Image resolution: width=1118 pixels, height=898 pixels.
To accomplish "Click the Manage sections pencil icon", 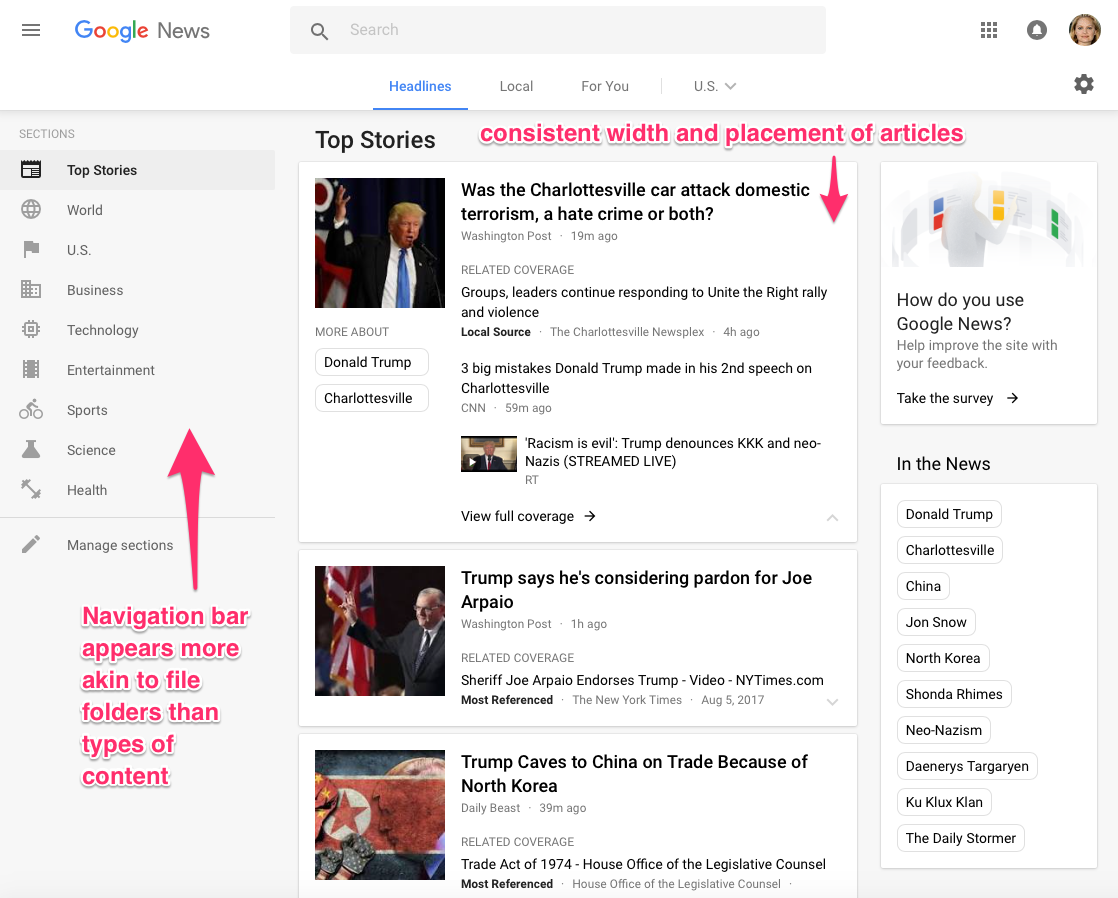I will pos(31,545).
